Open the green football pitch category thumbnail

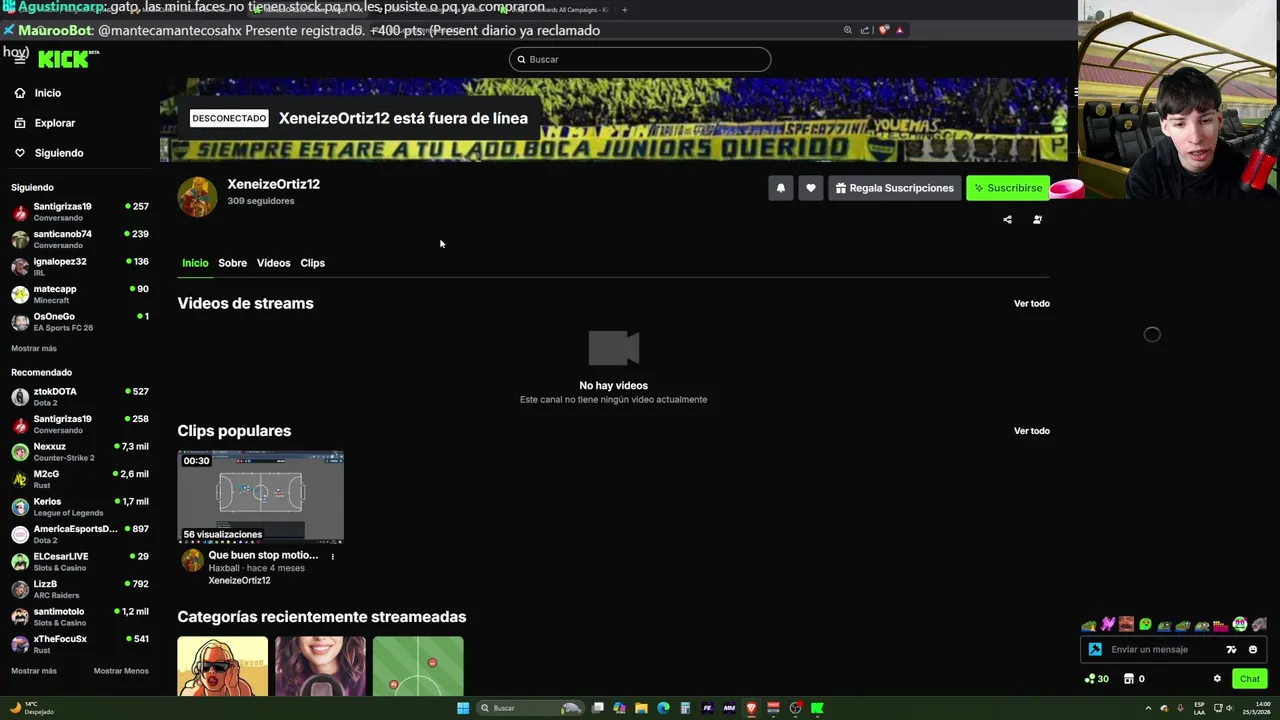(x=418, y=666)
